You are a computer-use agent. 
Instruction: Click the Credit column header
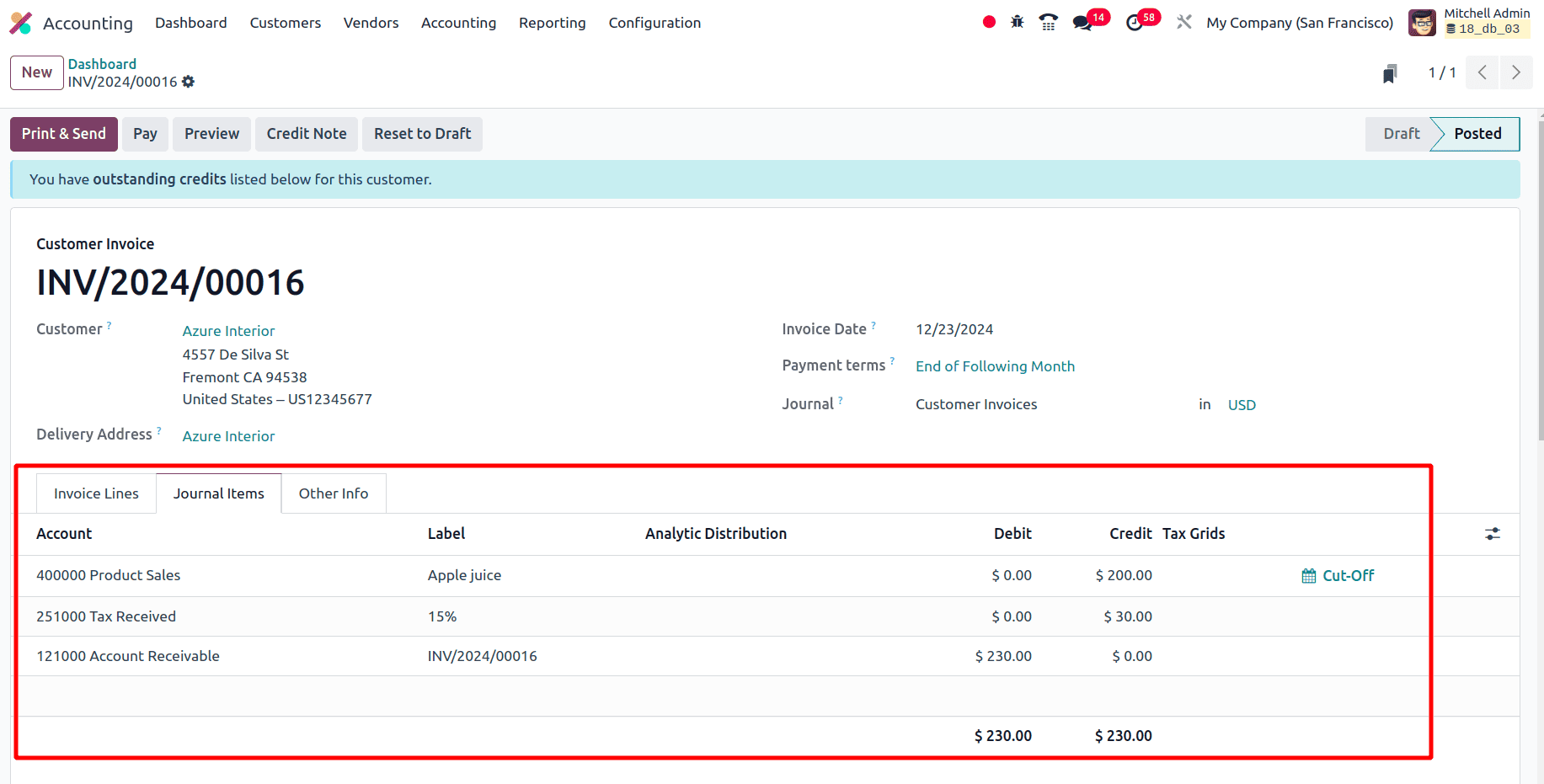[1130, 534]
